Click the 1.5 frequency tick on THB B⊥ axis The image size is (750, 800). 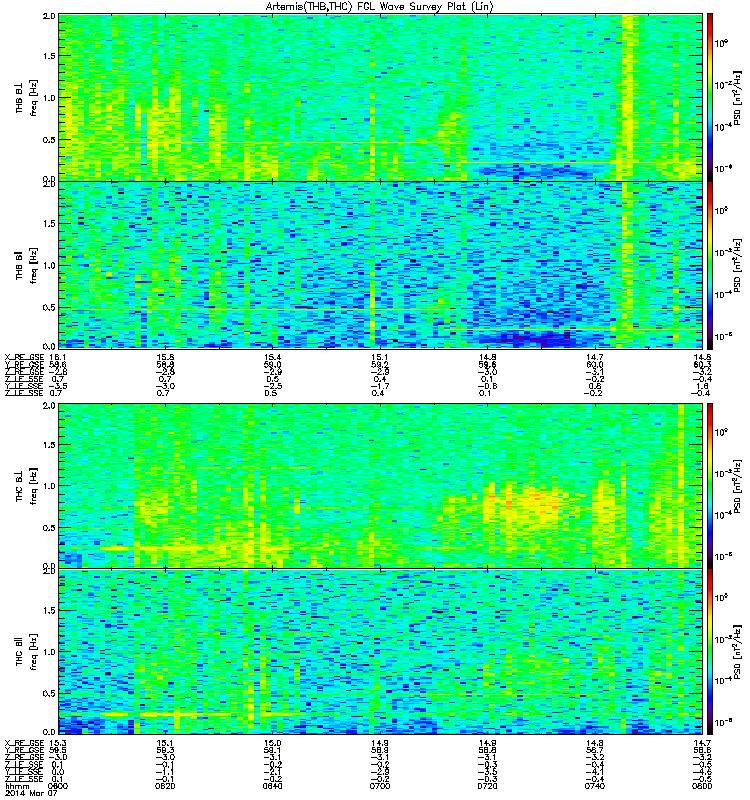(x=49, y=56)
